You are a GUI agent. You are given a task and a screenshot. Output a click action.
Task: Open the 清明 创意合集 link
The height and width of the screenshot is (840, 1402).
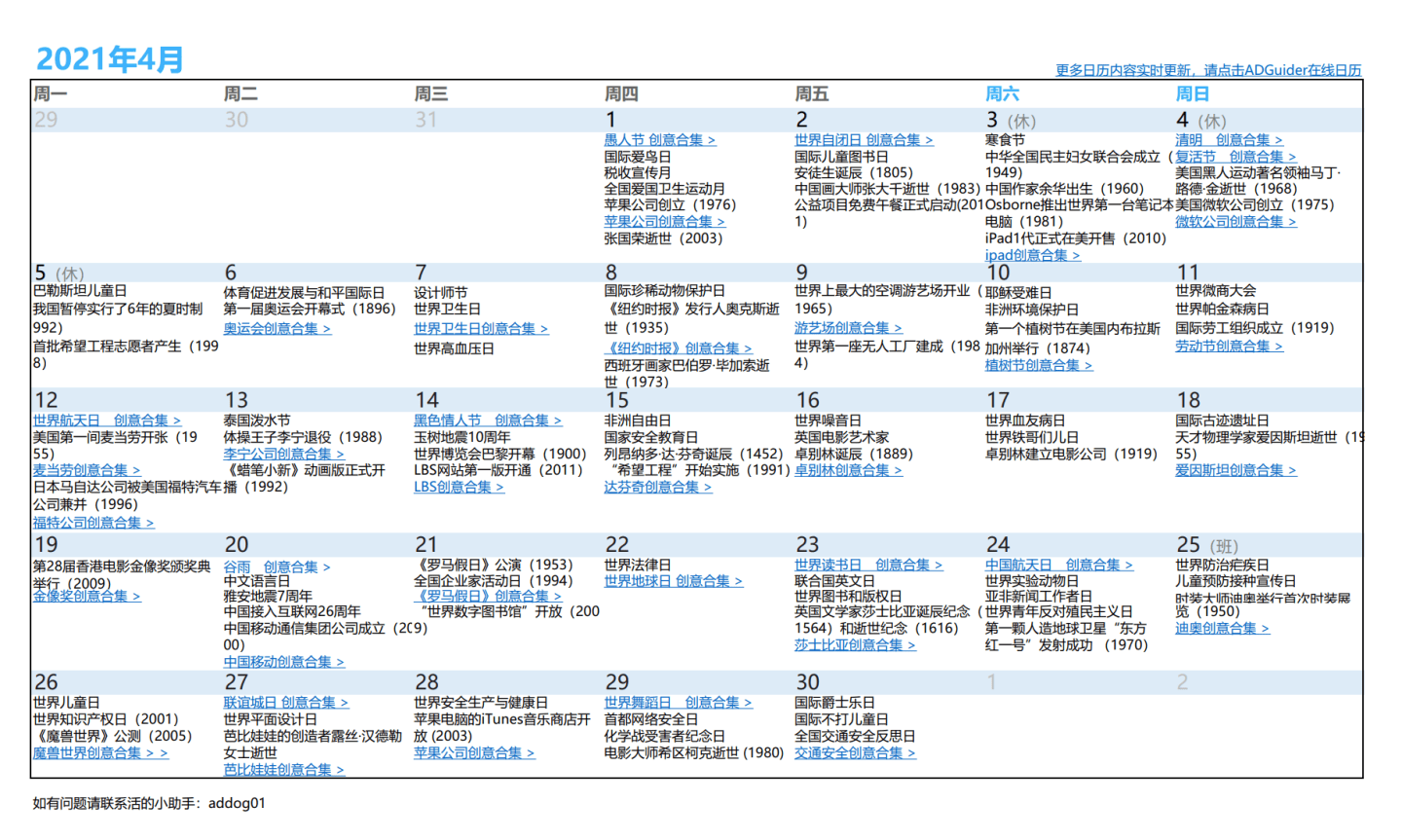(1228, 140)
